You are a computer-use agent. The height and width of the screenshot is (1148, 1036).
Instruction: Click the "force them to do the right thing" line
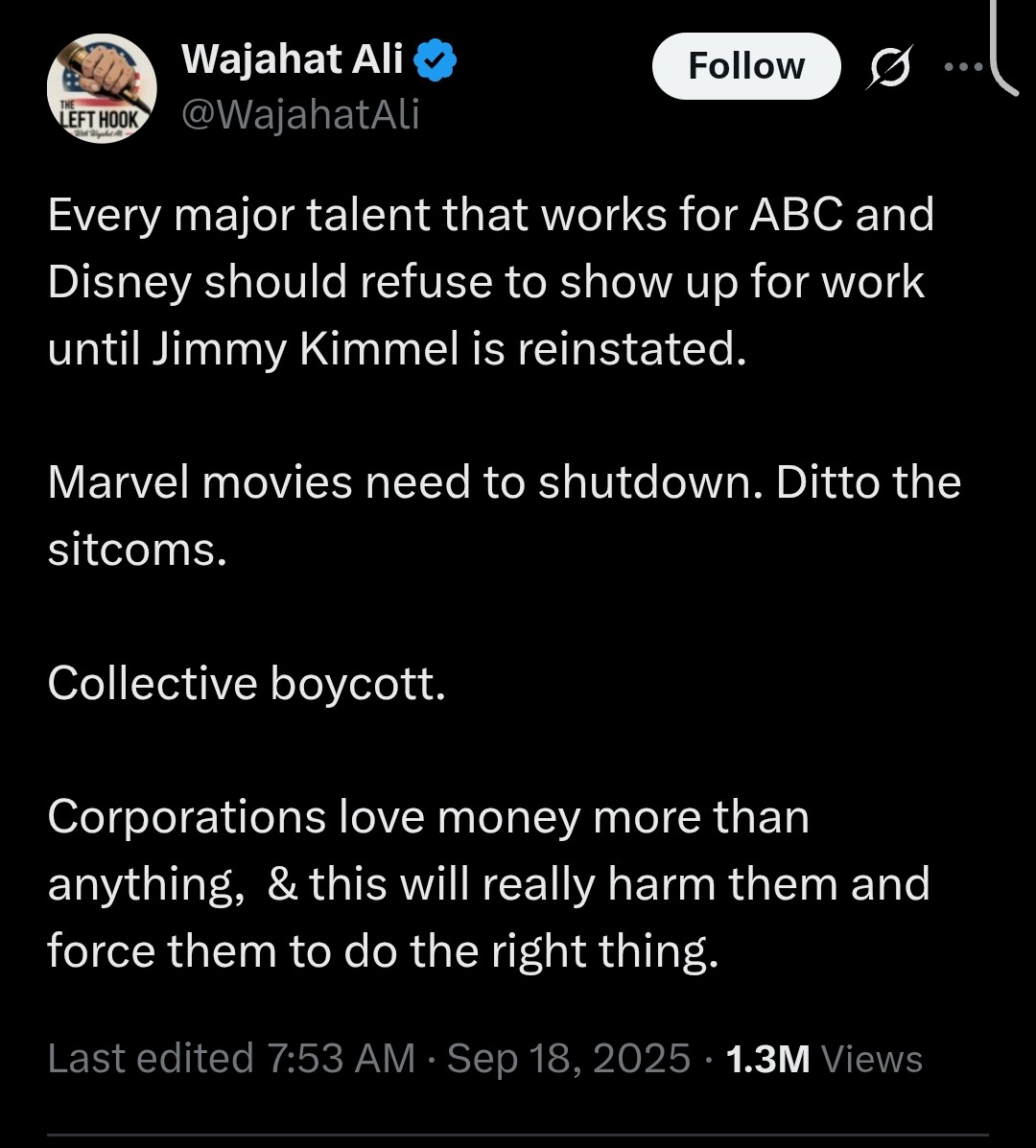383,951
